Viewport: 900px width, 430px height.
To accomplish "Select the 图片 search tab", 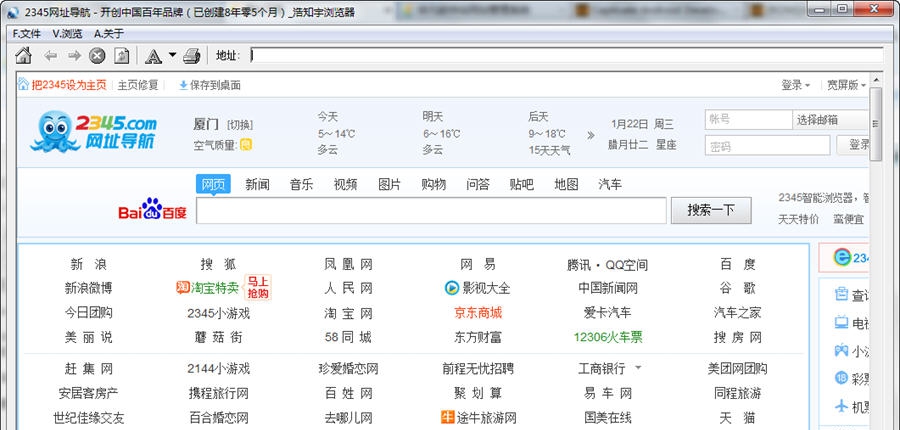I will coord(390,184).
